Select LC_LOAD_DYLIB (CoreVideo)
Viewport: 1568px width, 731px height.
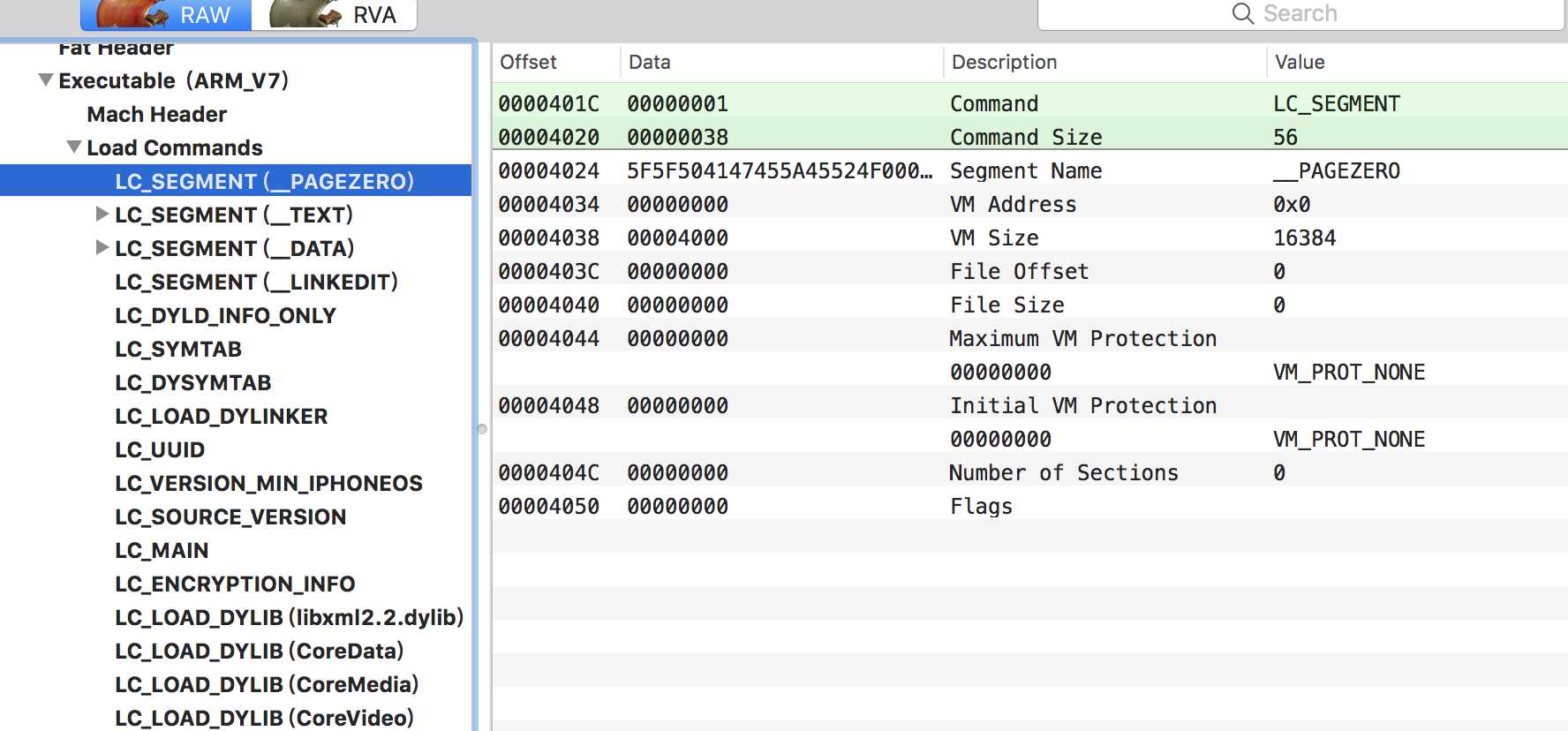[x=264, y=718]
